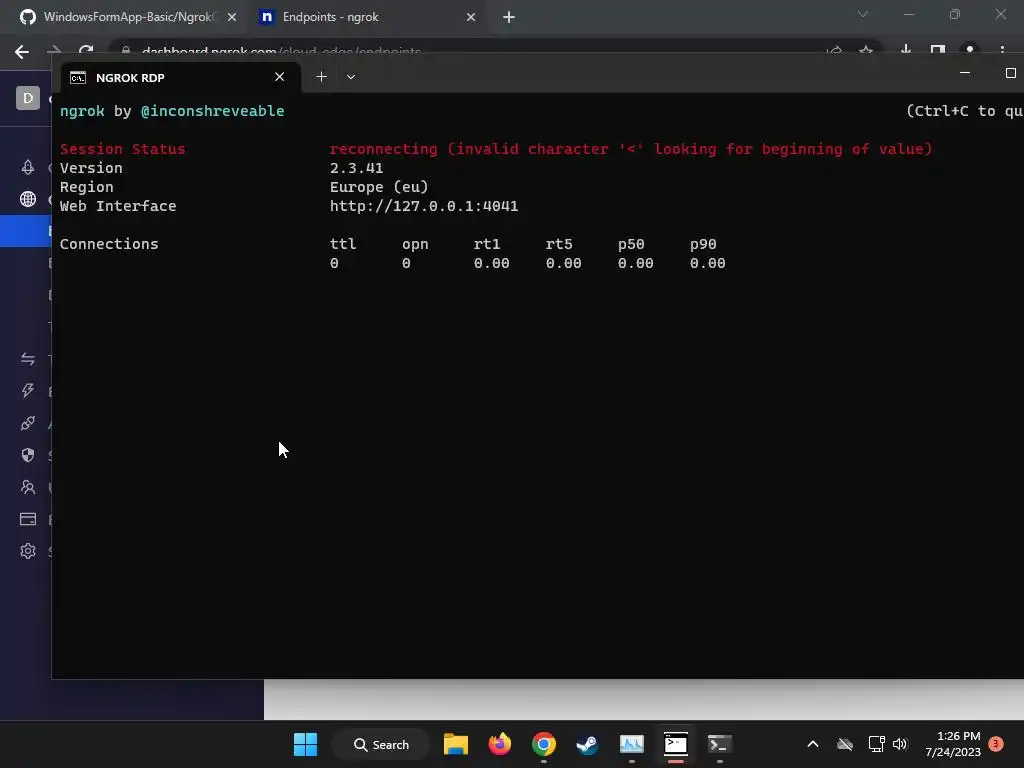The height and width of the screenshot is (768, 1024).
Task: Open the active terminal taskbar icon
Action: 676,744
